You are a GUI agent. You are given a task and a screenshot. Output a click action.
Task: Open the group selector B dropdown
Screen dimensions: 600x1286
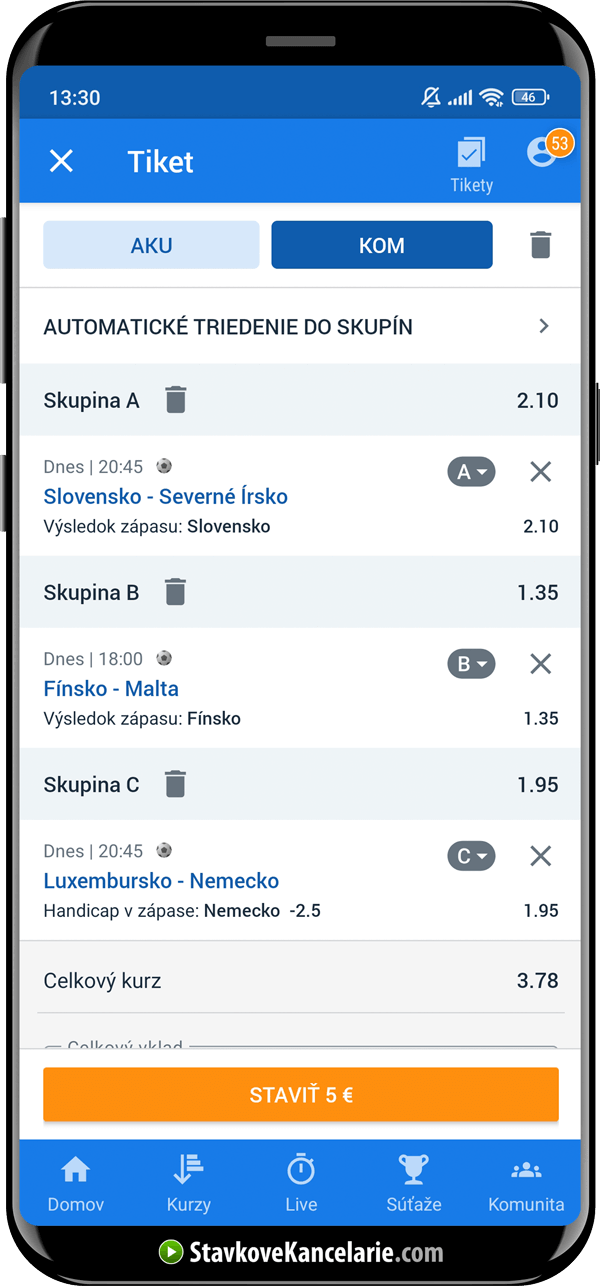[x=471, y=663]
